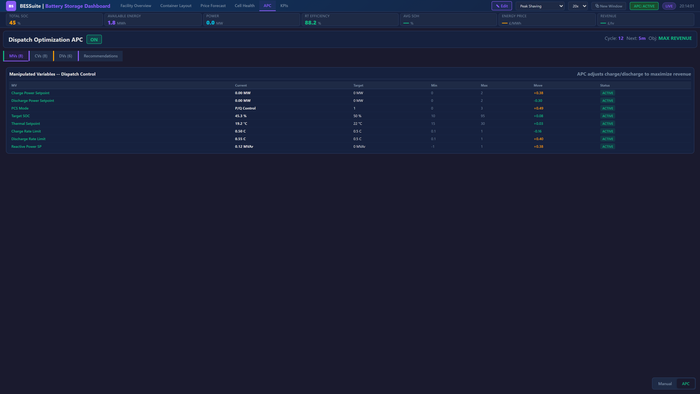The height and width of the screenshot is (394, 700).
Task: Click the 19.2 °C current thermal value
Action: click(241, 124)
